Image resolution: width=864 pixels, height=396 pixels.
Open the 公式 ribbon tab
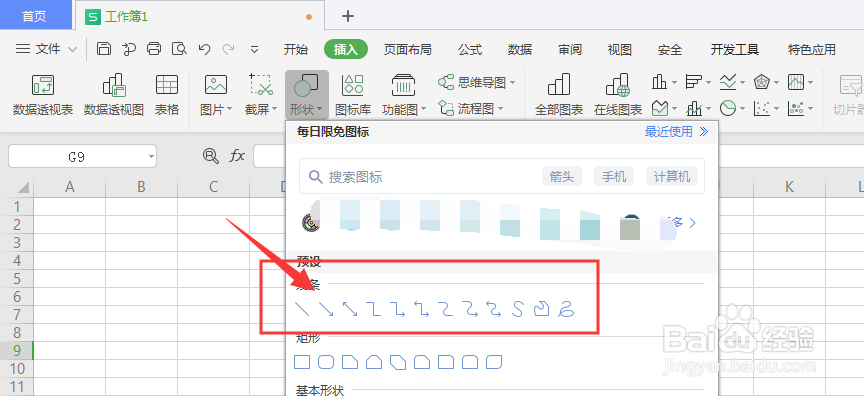(x=470, y=50)
